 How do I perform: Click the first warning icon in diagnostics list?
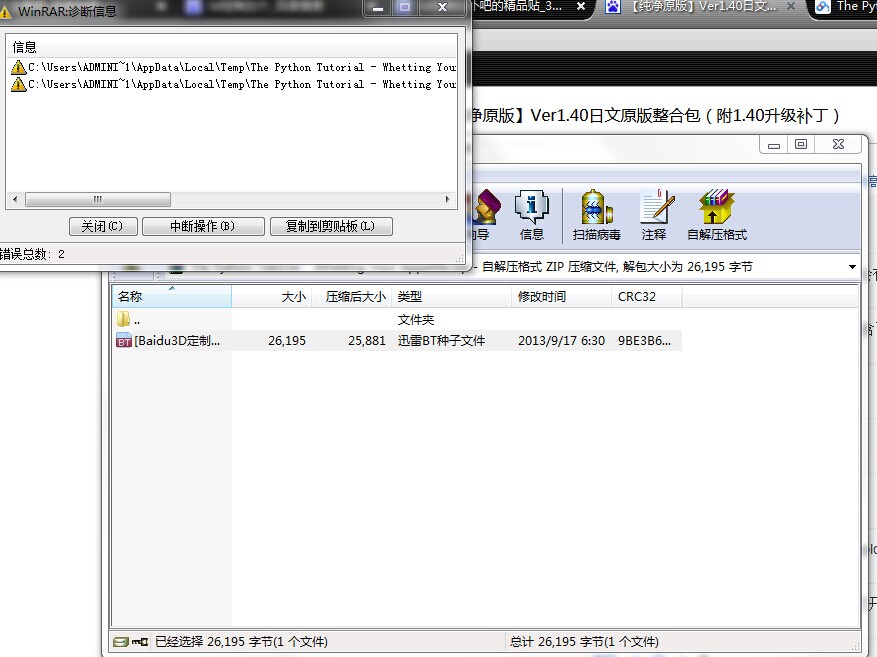18,68
